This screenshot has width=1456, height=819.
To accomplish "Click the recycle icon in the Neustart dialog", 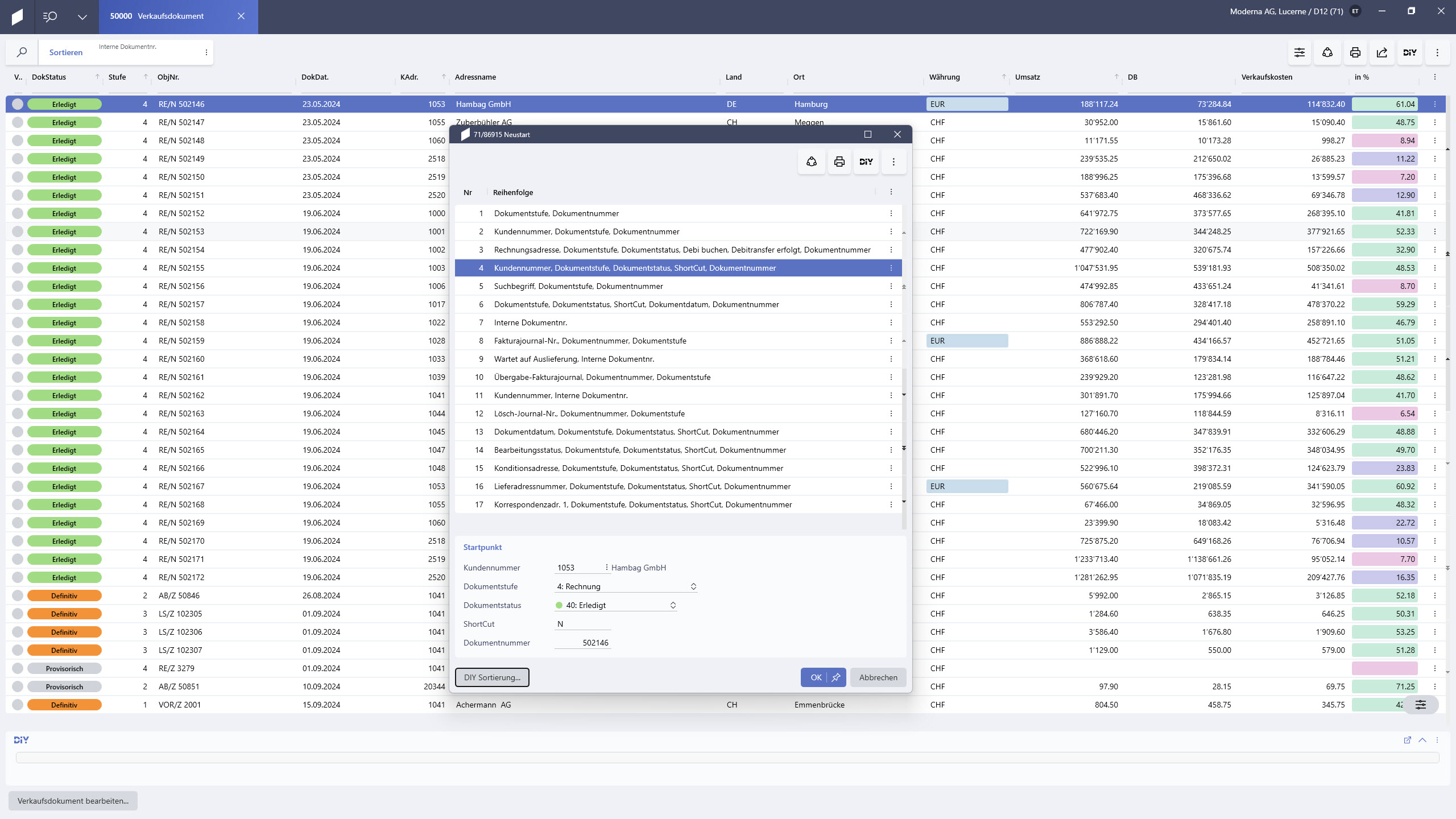I will pyautogui.click(x=812, y=162).
